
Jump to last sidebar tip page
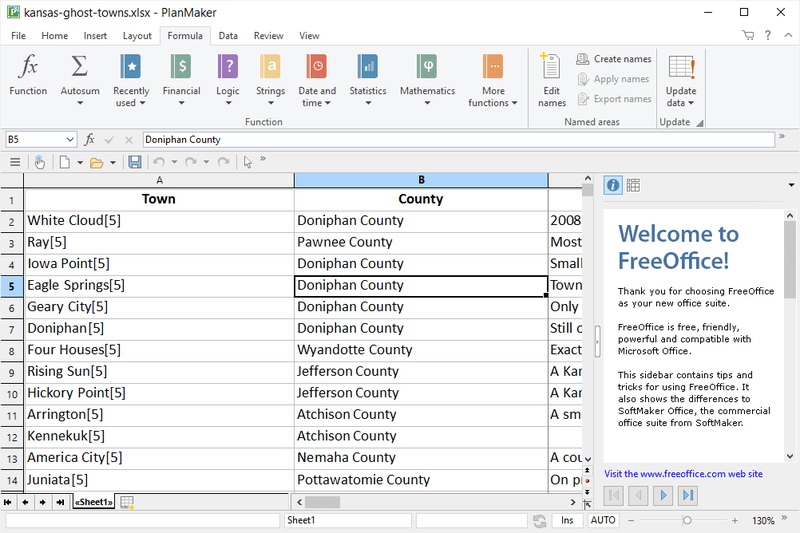click(688, 495)
